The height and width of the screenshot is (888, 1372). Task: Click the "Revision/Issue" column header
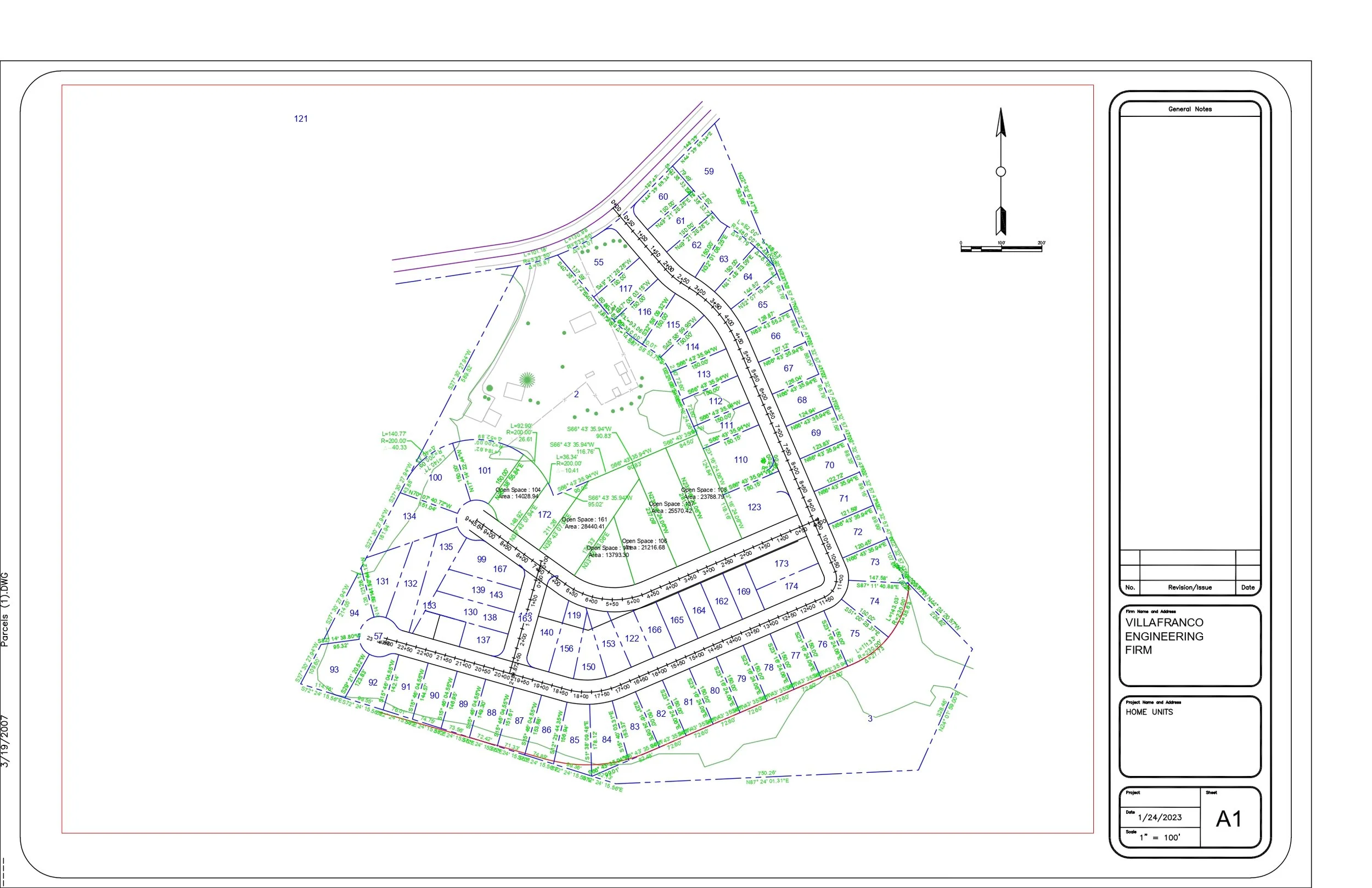tap(1190, 588)
